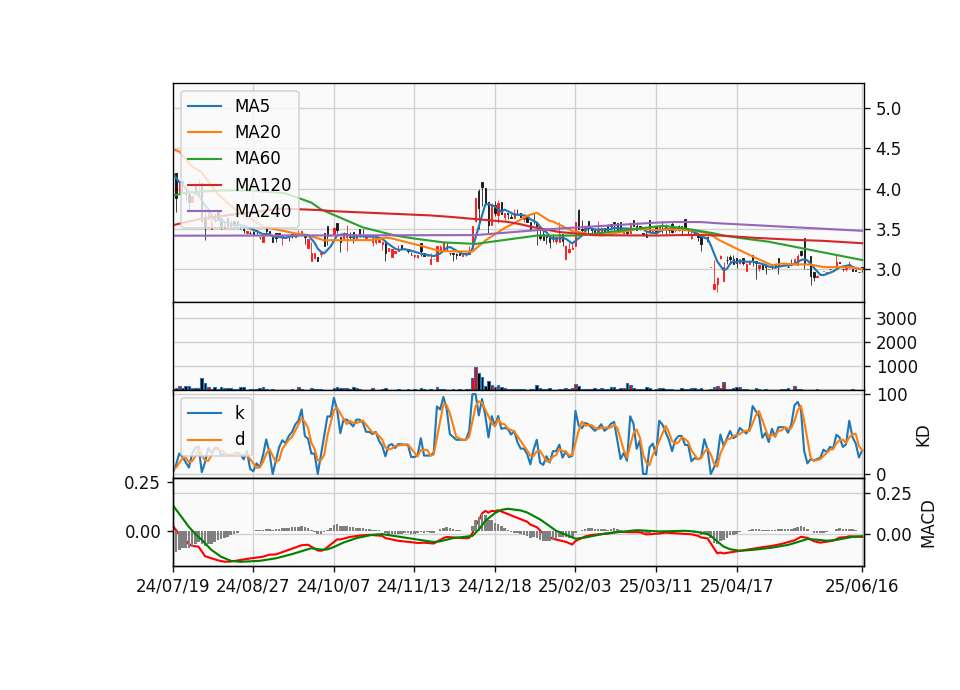
Task: Click the 3.5 price axis tick
Action: (x=888, y=231)
